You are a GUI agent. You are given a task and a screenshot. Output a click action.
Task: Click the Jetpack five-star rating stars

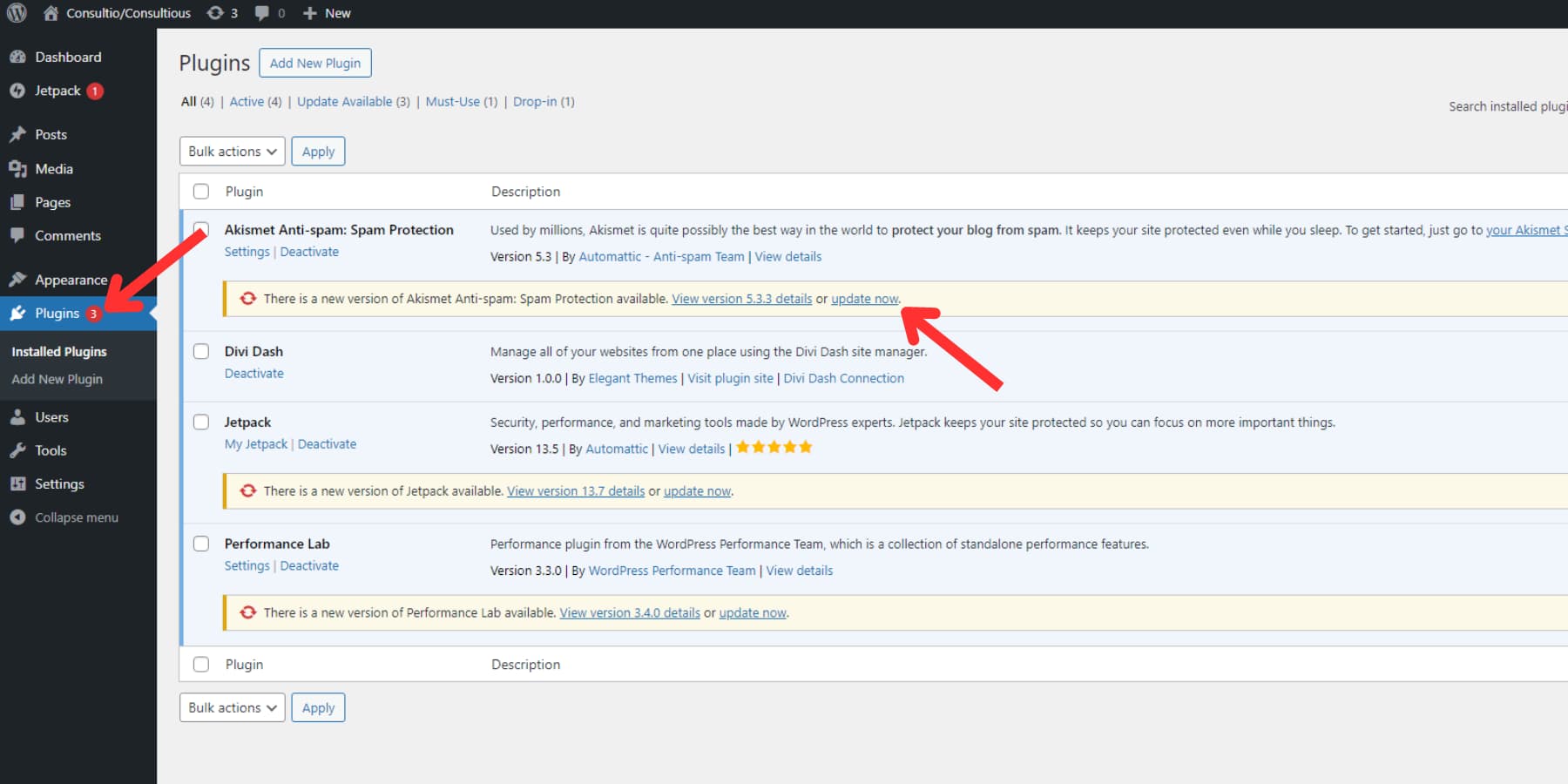point(773,447)
